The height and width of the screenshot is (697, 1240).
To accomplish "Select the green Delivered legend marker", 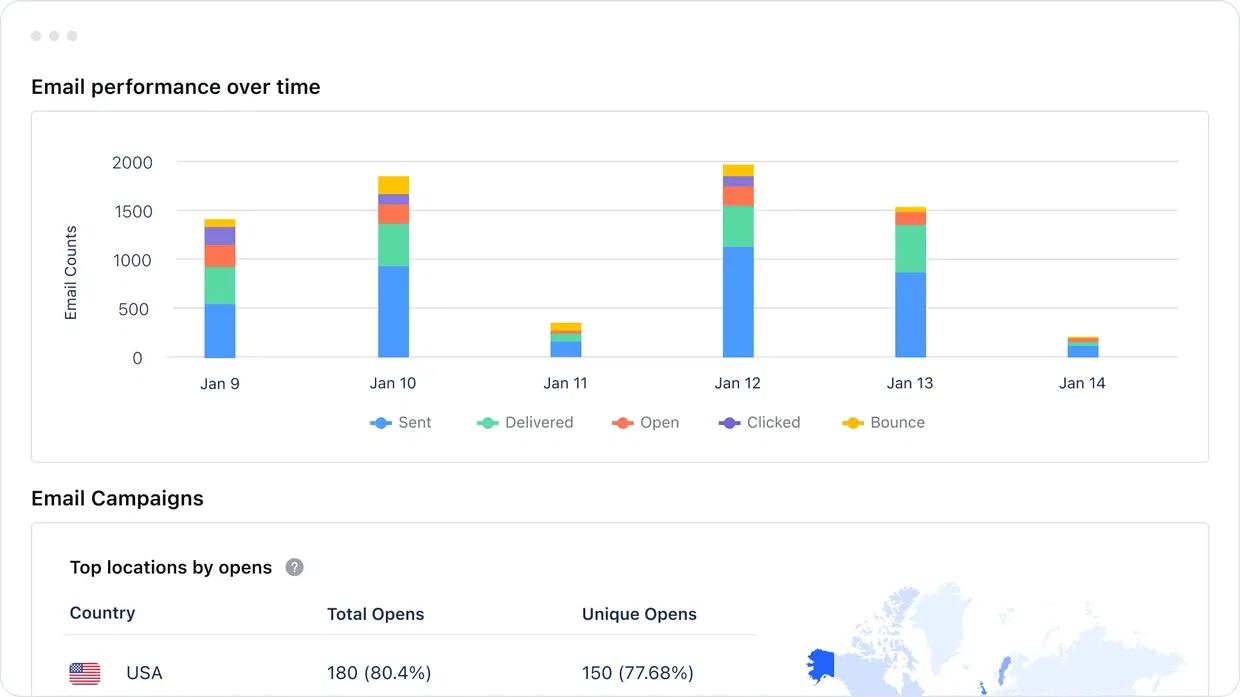I will click(x=486, y=422).
